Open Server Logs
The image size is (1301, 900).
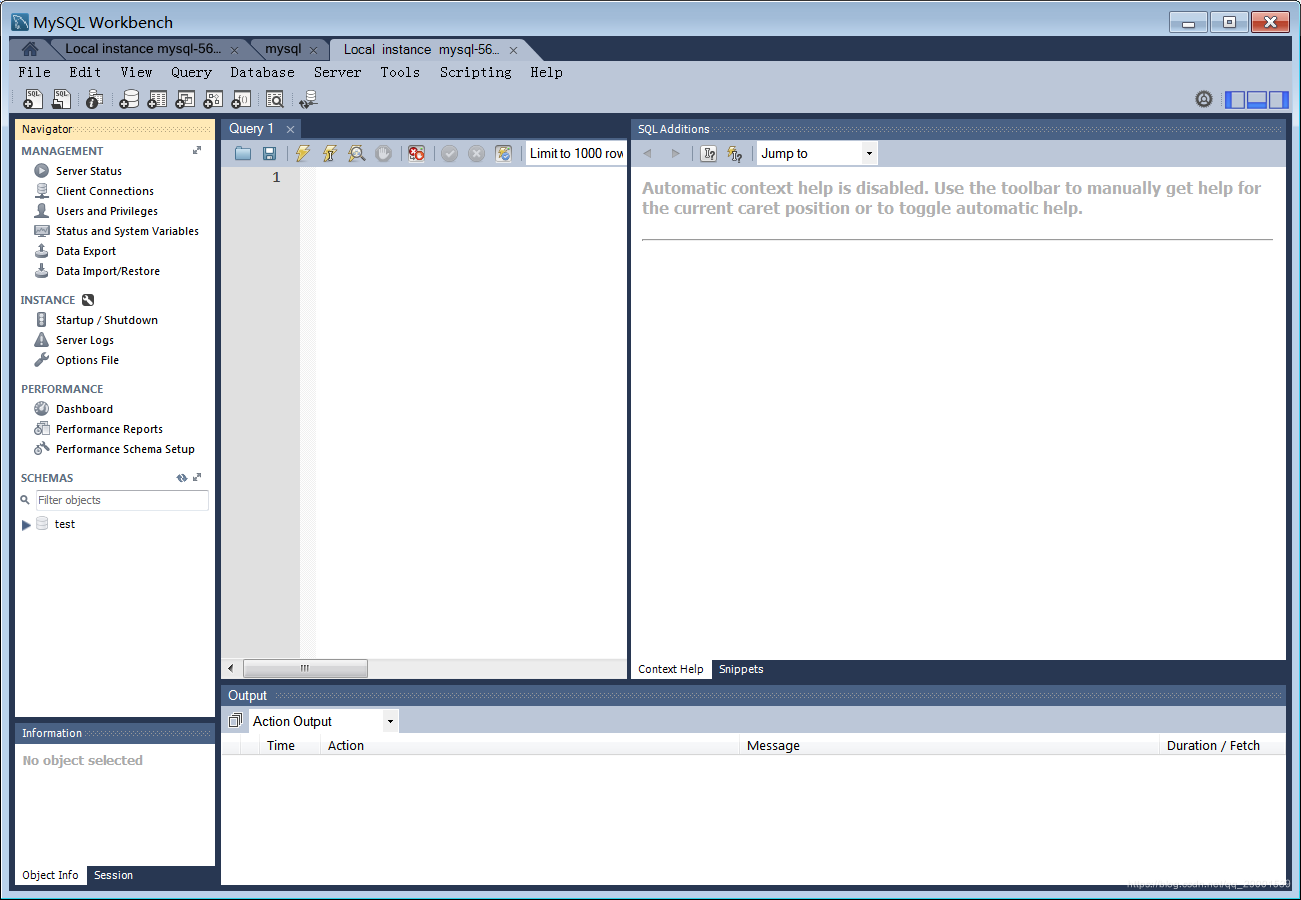(85, 340)
